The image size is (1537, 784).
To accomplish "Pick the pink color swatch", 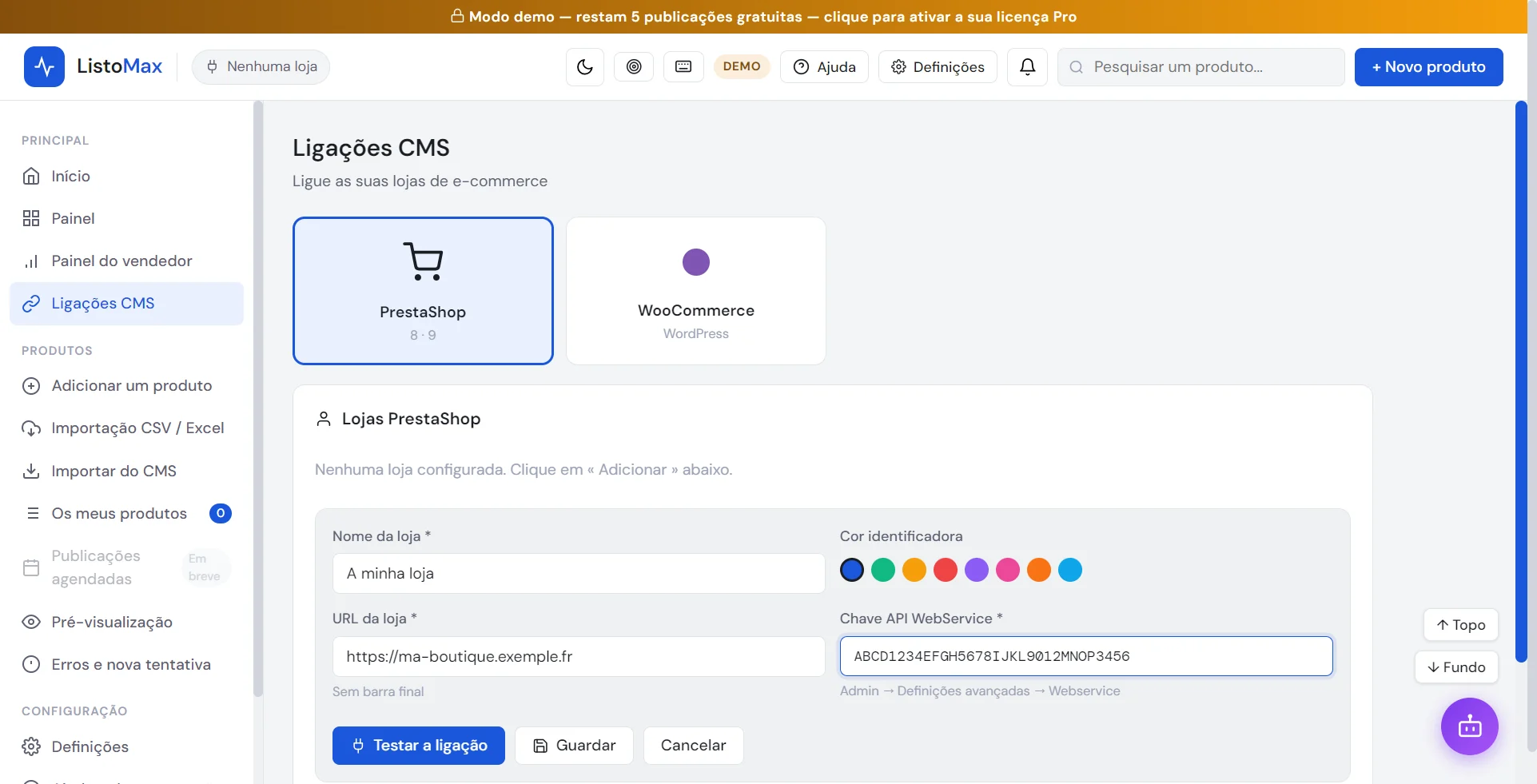I will click(x=1008, y=570).
